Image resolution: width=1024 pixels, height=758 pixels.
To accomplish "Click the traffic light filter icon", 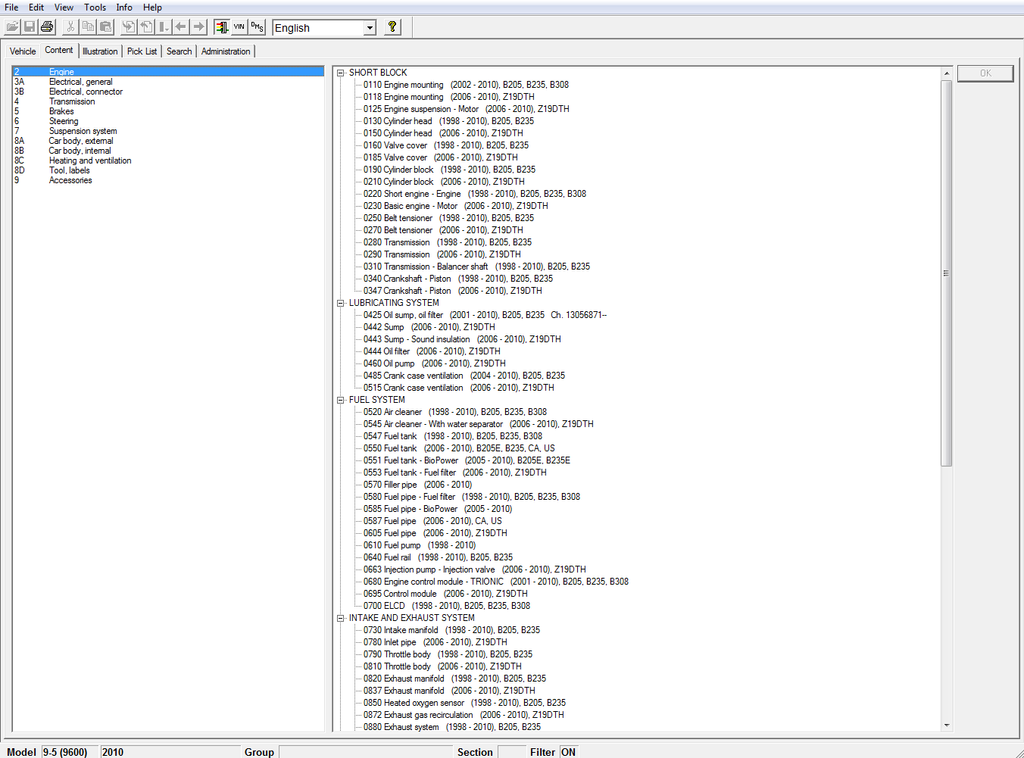I will pos(221,27).
